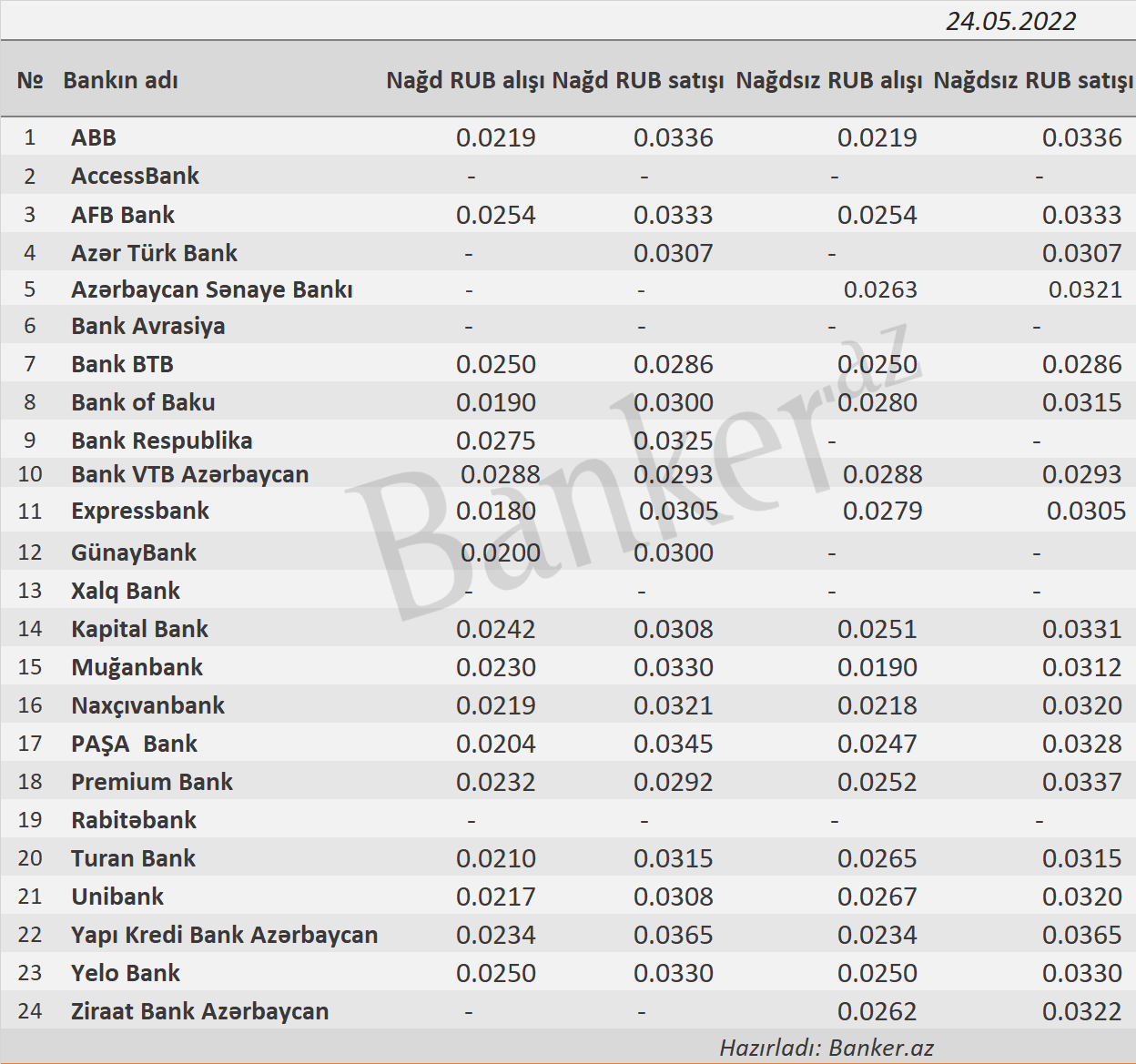Select Naxçıvanbank cashless buy 0.0218
The width and height of the screenshot is (1136, 1064).
(877, 705)
